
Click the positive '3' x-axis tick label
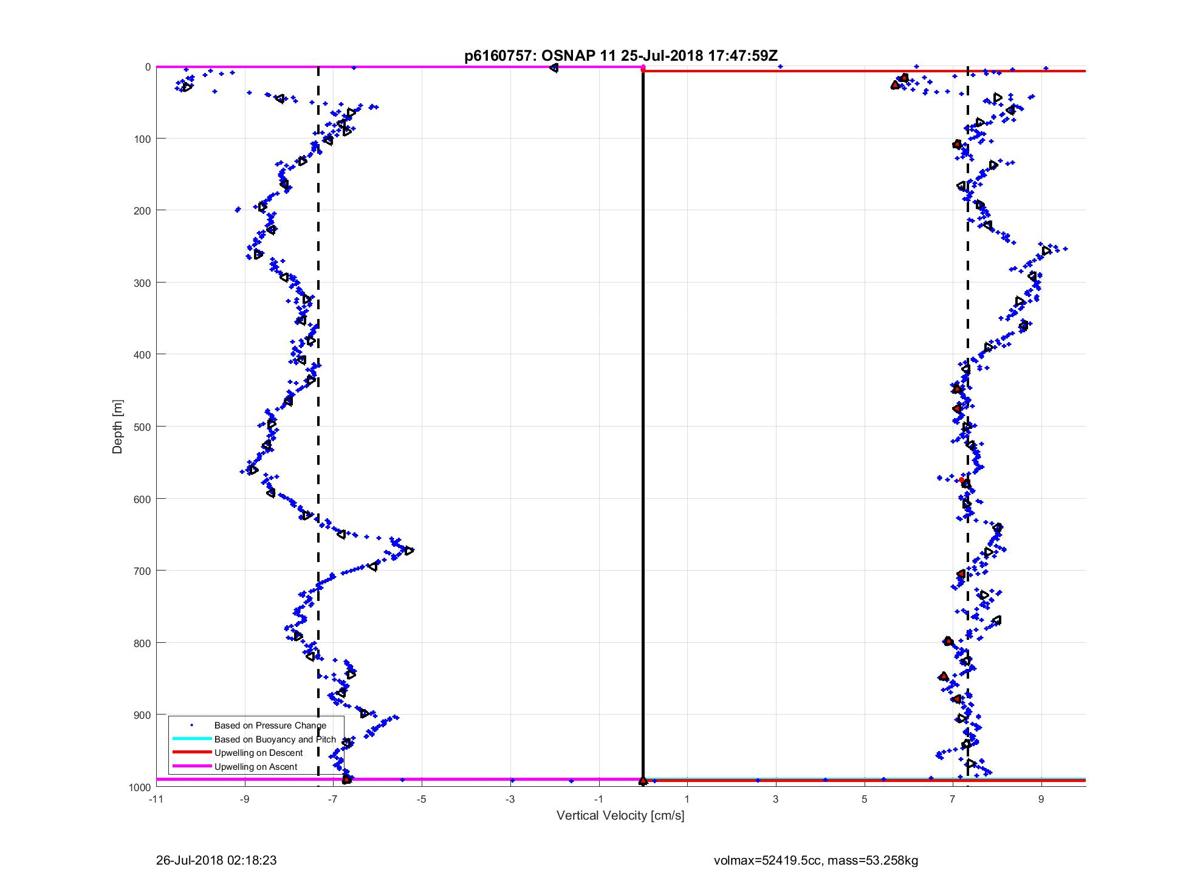coord(776,798)
